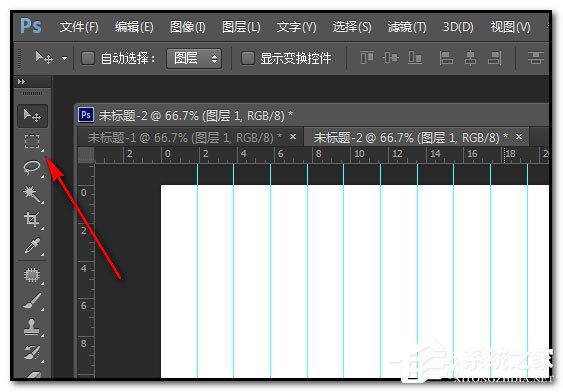
Task: Click Align Bottom Edges icon
Action: (x=415, y=57)
